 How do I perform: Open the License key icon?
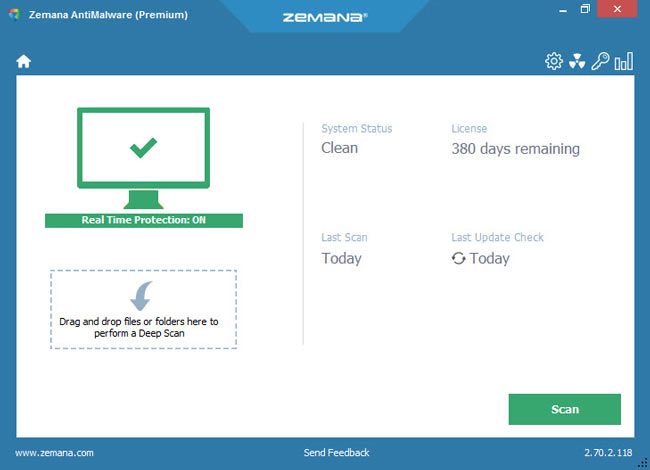click(600, 61)
